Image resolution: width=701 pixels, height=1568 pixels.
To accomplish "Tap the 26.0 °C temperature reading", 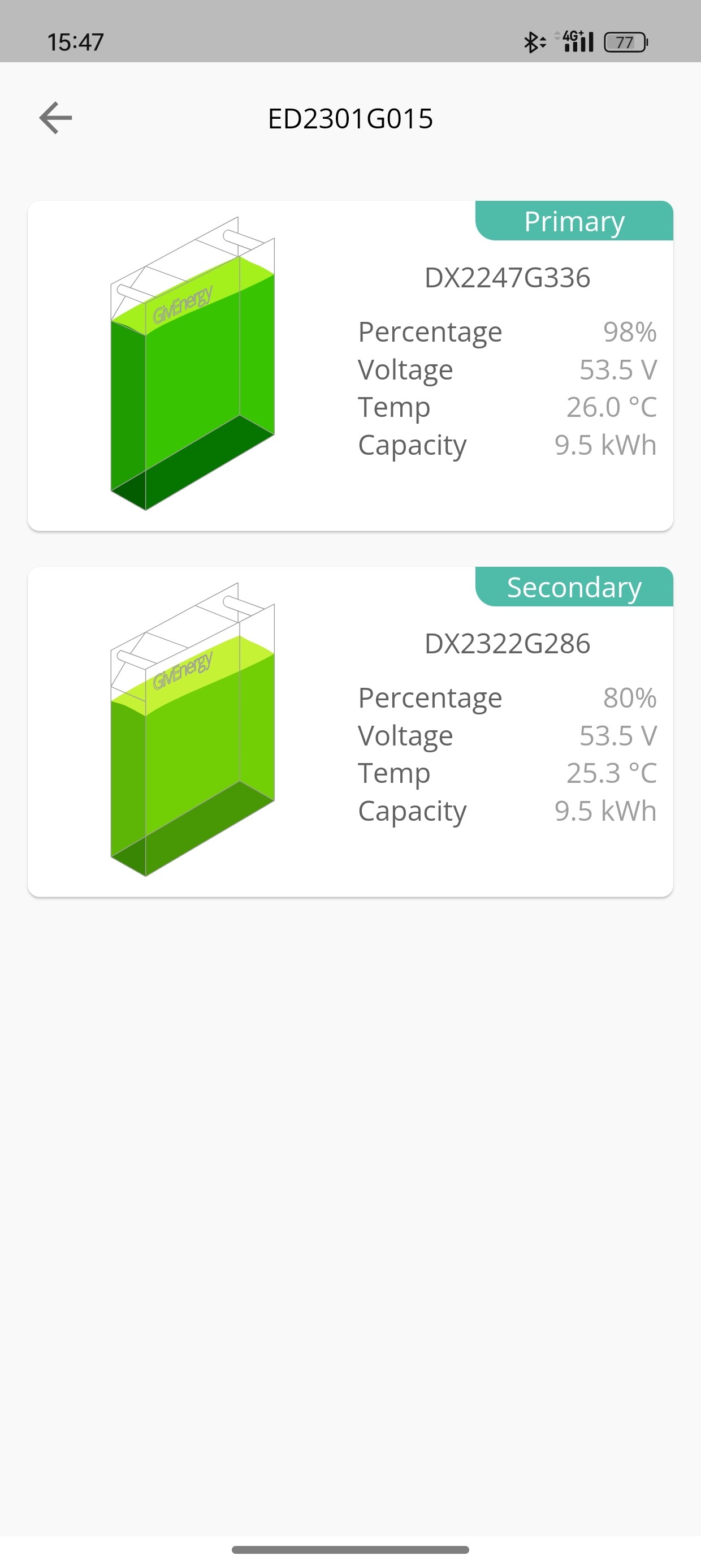I will pyautogui.click(x=612, y=407).
